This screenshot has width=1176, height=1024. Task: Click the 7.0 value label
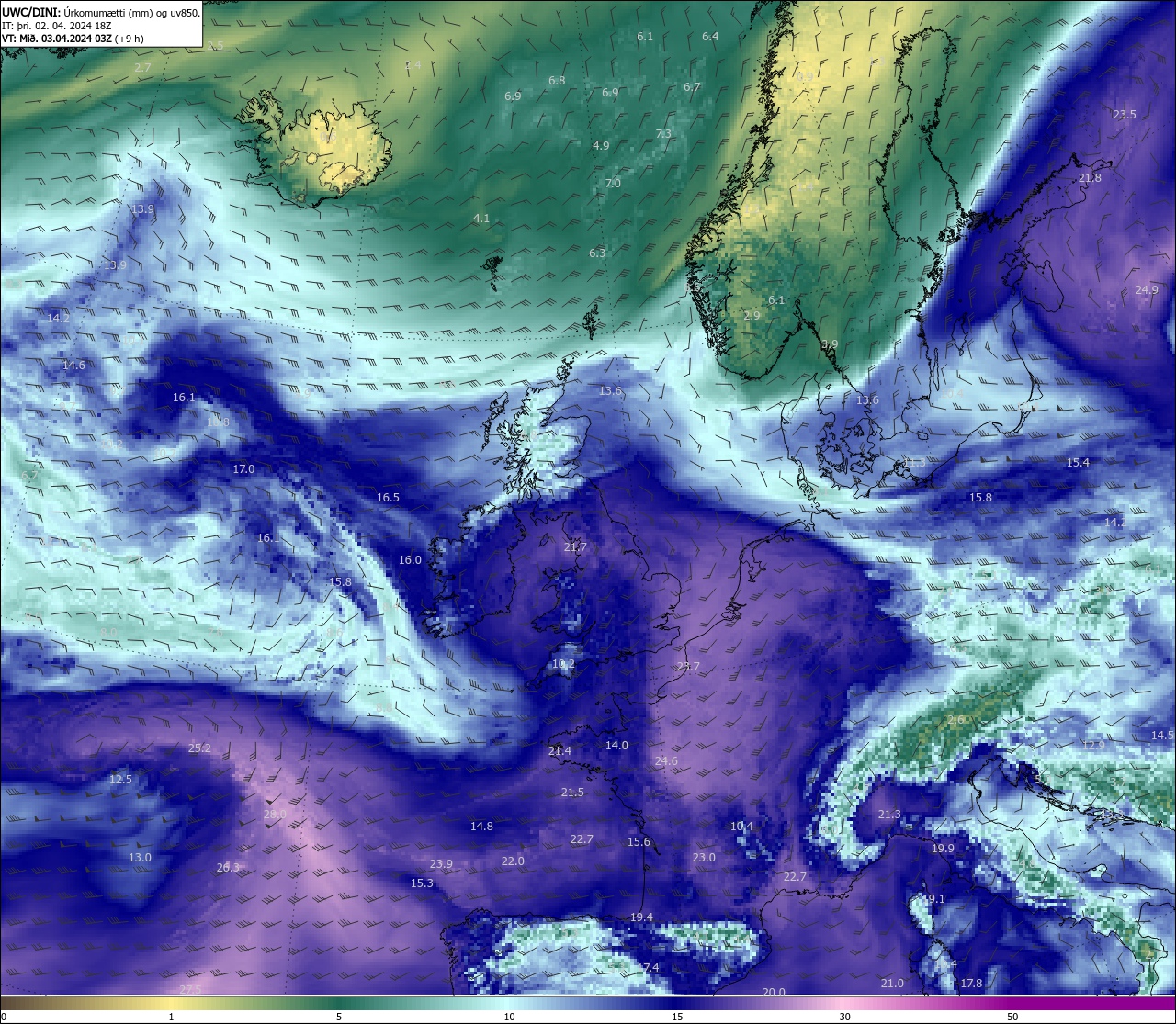(x=613, y=184)
